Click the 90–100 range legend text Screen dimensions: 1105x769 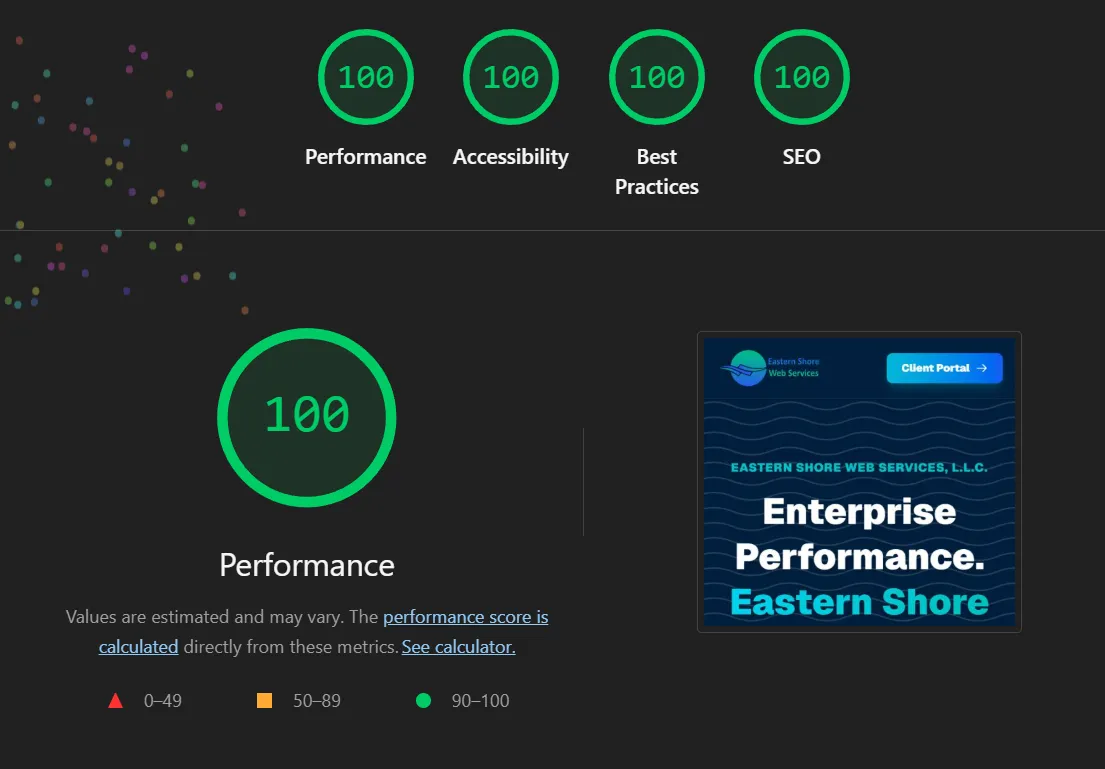coord(480,701)
